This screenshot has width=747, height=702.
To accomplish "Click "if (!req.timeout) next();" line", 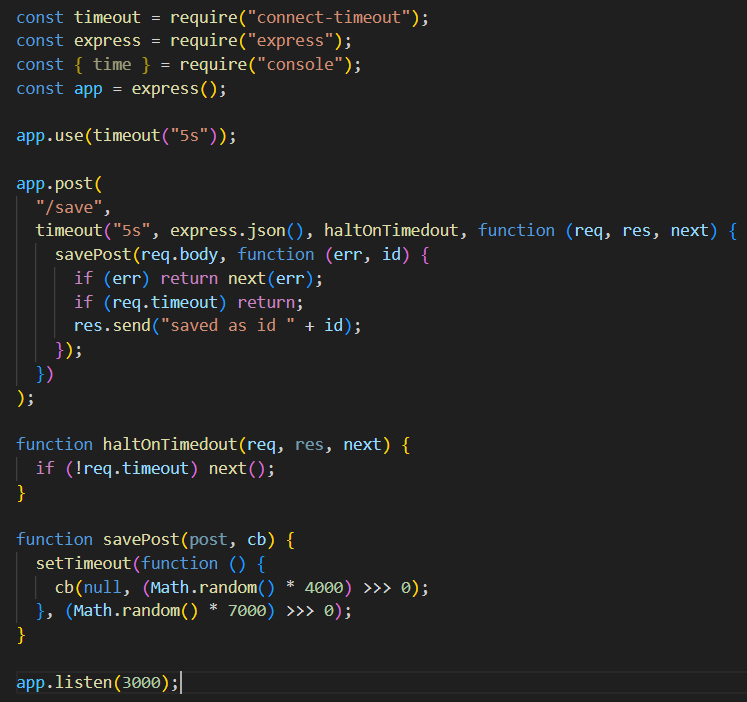I will (155, 469).
